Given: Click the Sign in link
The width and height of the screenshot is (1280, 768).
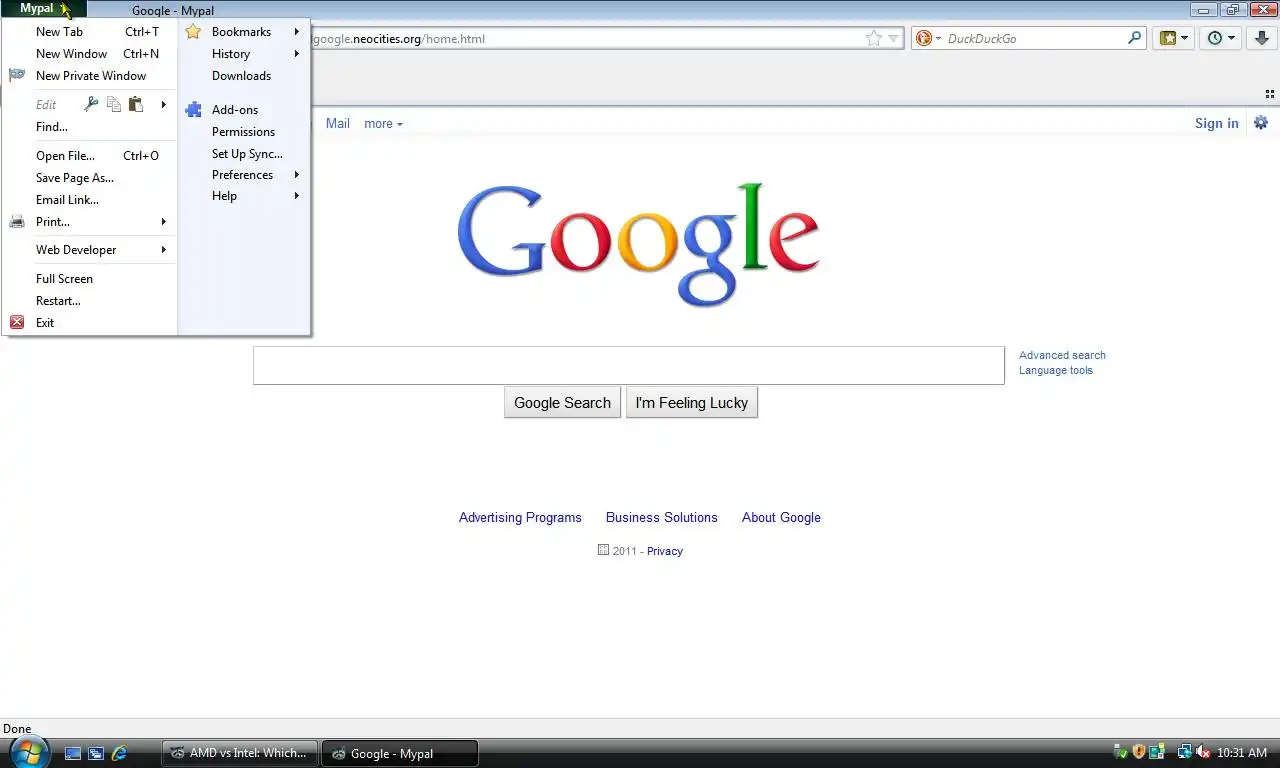Looking at the screenshot, I should tap(1216, 123).
